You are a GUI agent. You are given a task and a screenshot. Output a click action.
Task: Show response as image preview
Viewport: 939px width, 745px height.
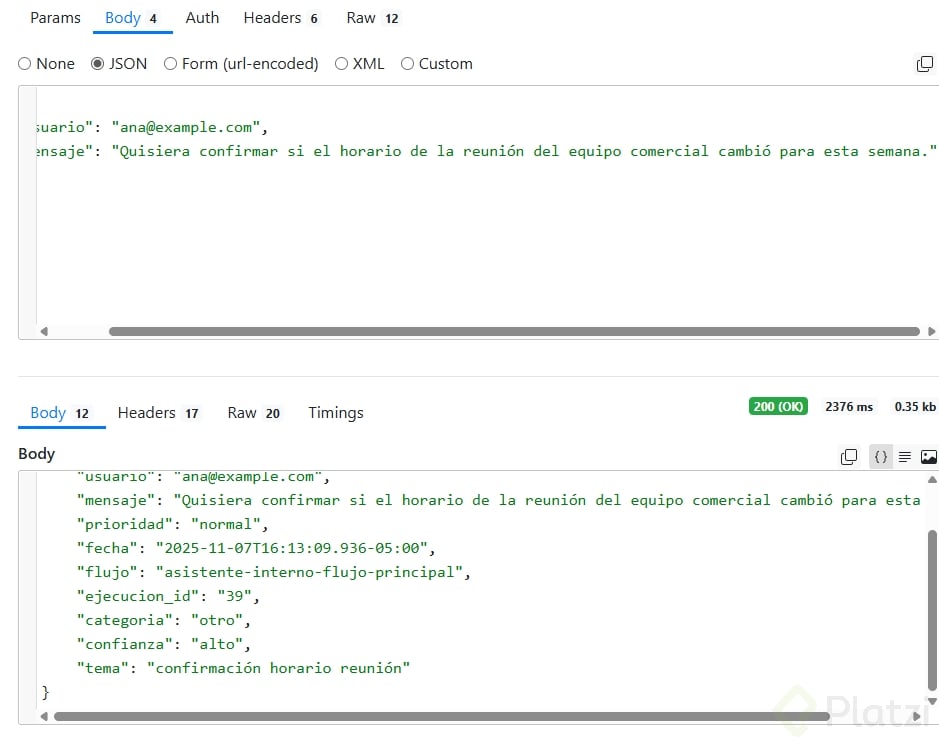(x=929, y=457)
